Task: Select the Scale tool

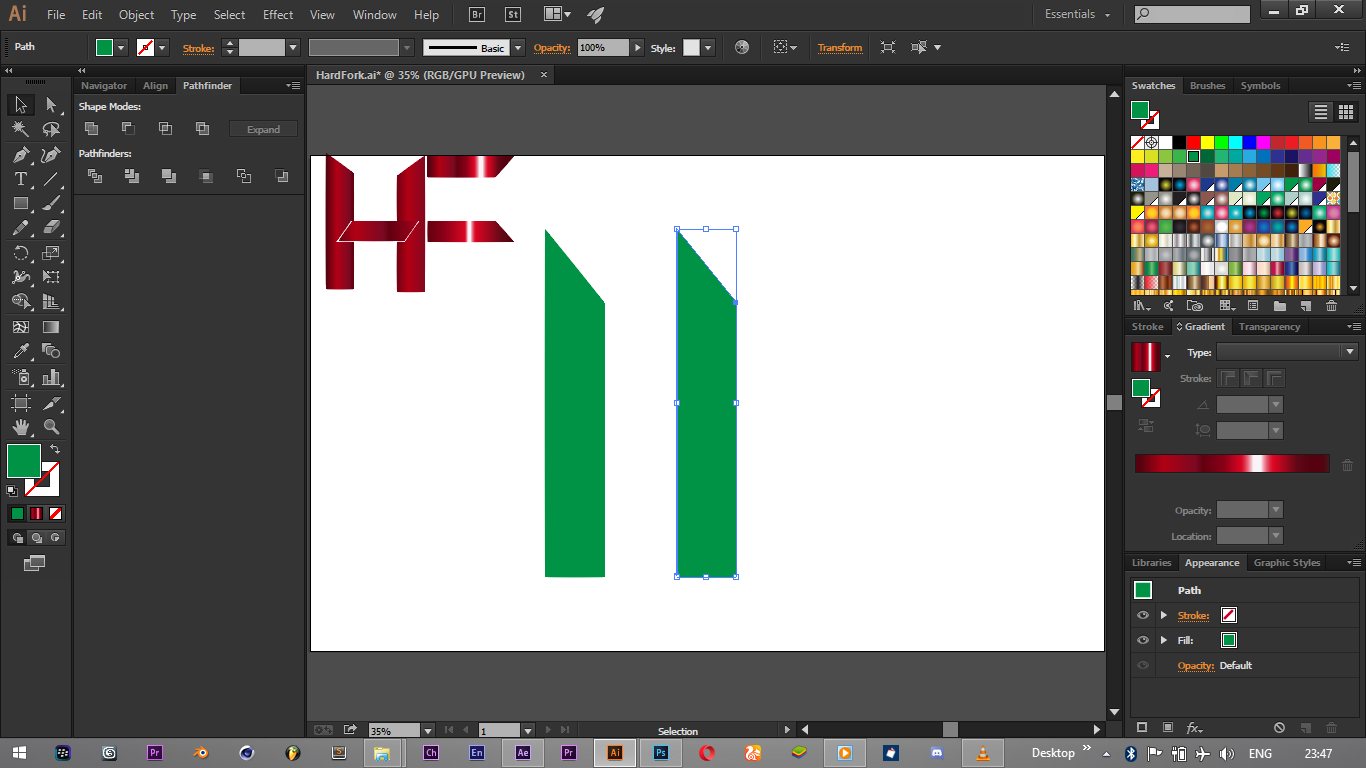Action: 51,253
